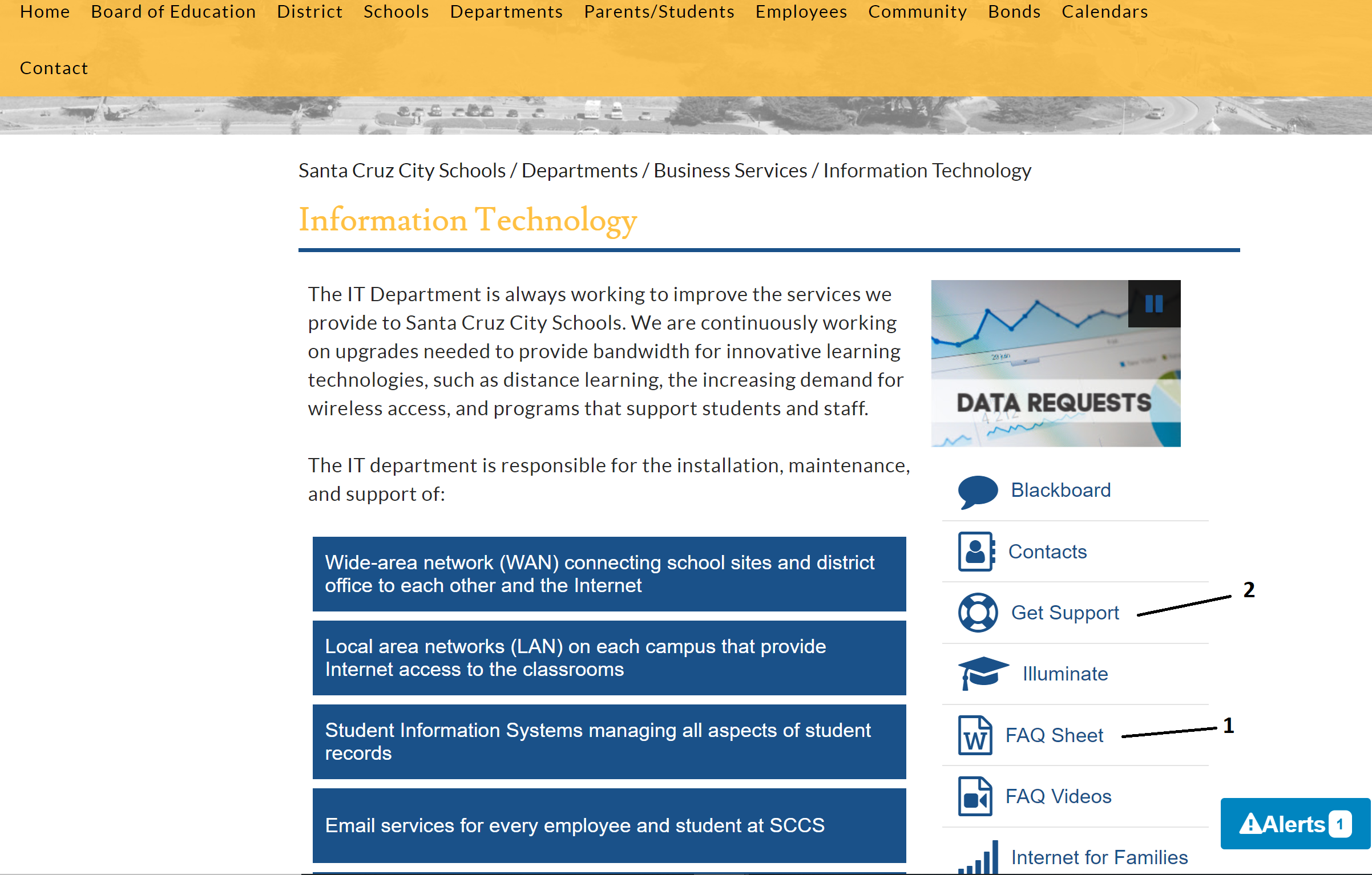This screenshot has height=875, width=1372.
Task: Click the FAQ Sheet Word document icon
Action: pos(975,735)
